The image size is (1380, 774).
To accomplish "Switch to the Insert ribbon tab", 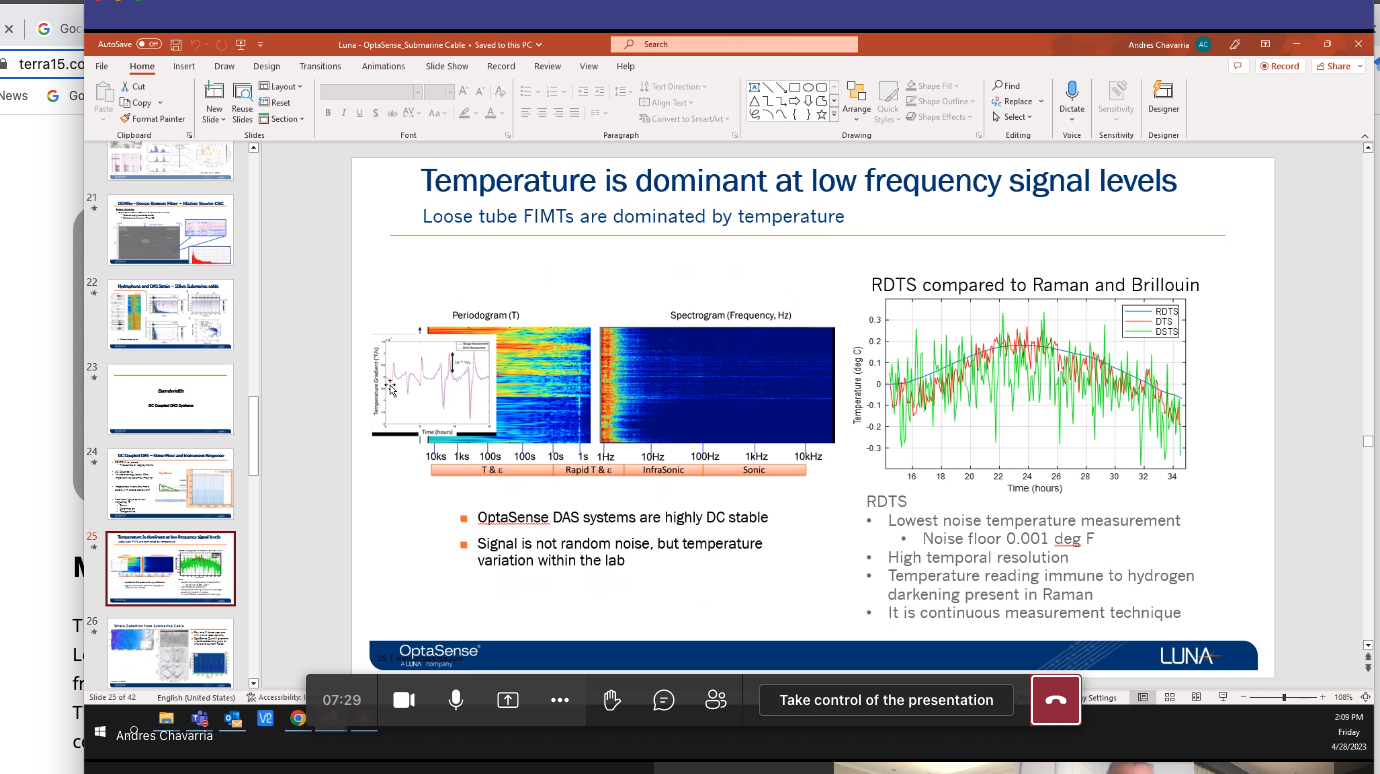I will [184, 66].
